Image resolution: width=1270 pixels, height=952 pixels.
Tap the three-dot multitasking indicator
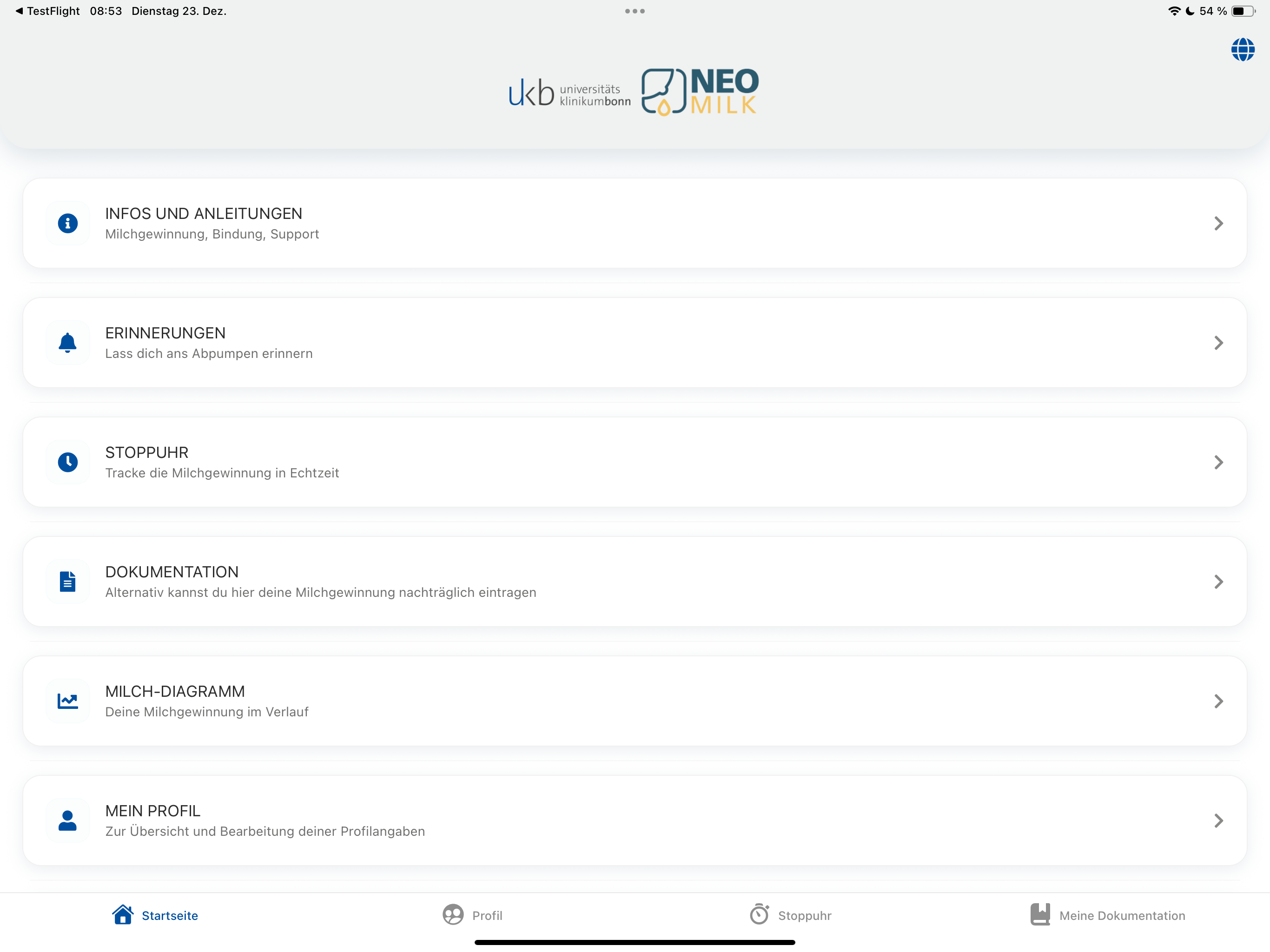click(635, 11)
